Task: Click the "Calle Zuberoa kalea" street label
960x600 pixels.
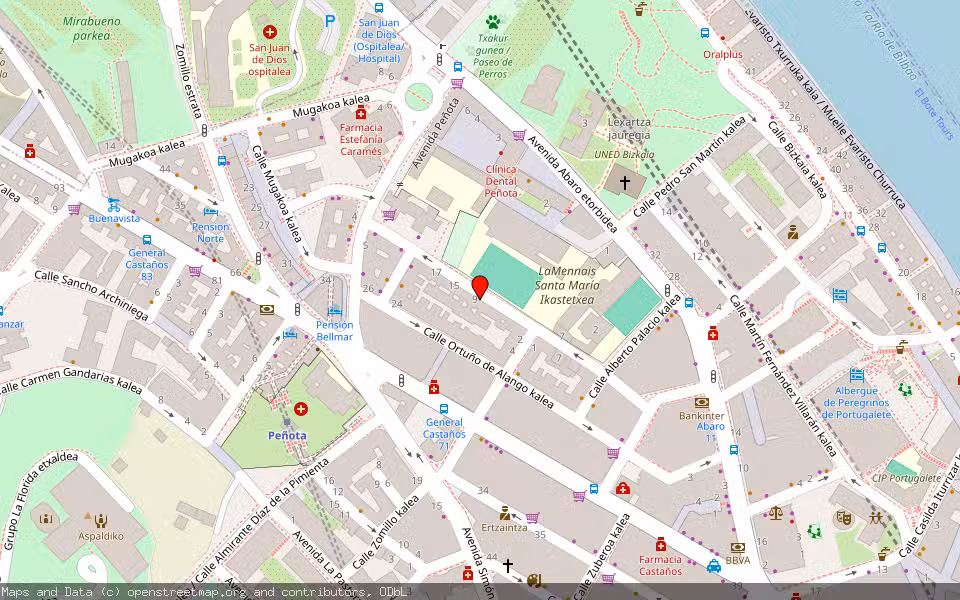Action: coord(601,556)
